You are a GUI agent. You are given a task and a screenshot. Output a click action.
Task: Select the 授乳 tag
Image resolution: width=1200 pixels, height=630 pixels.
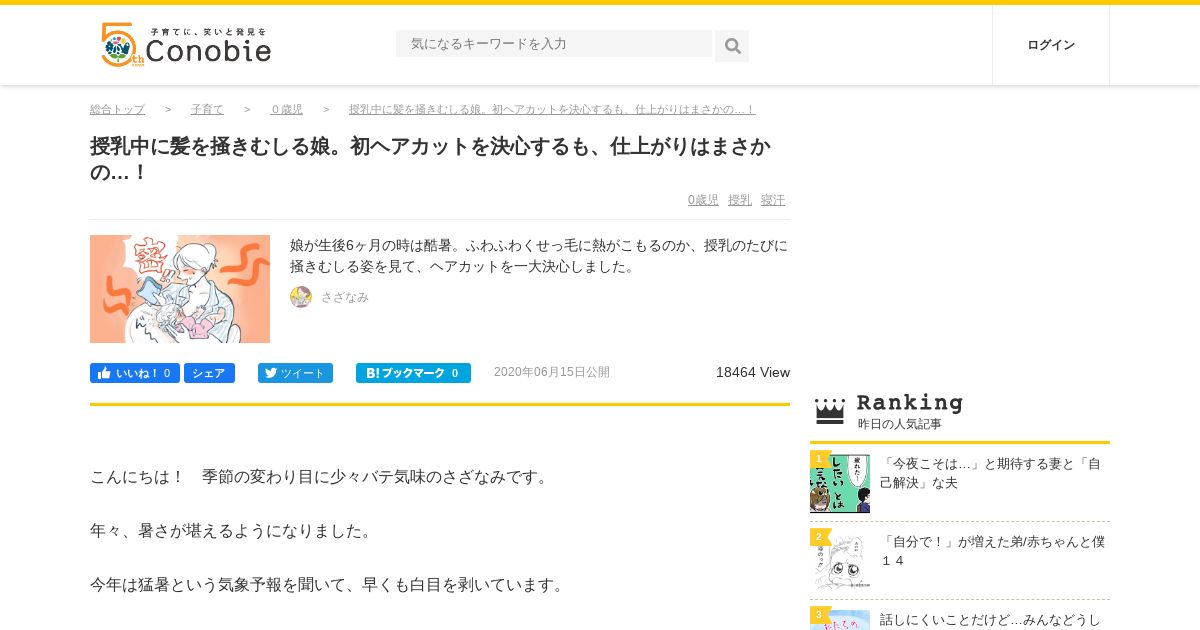[x=740, y=200]
